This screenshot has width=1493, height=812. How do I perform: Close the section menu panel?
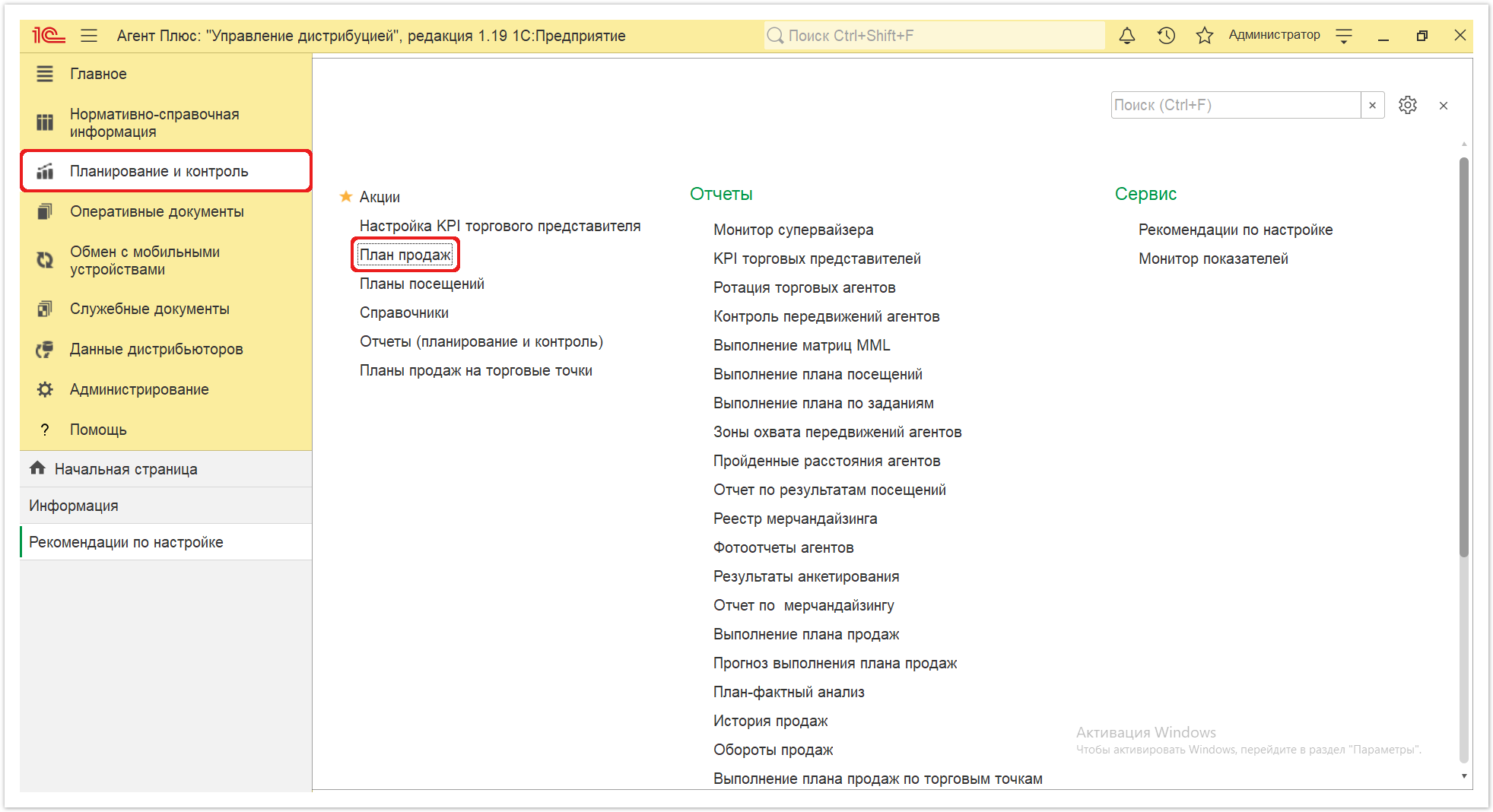(1444, 106)
